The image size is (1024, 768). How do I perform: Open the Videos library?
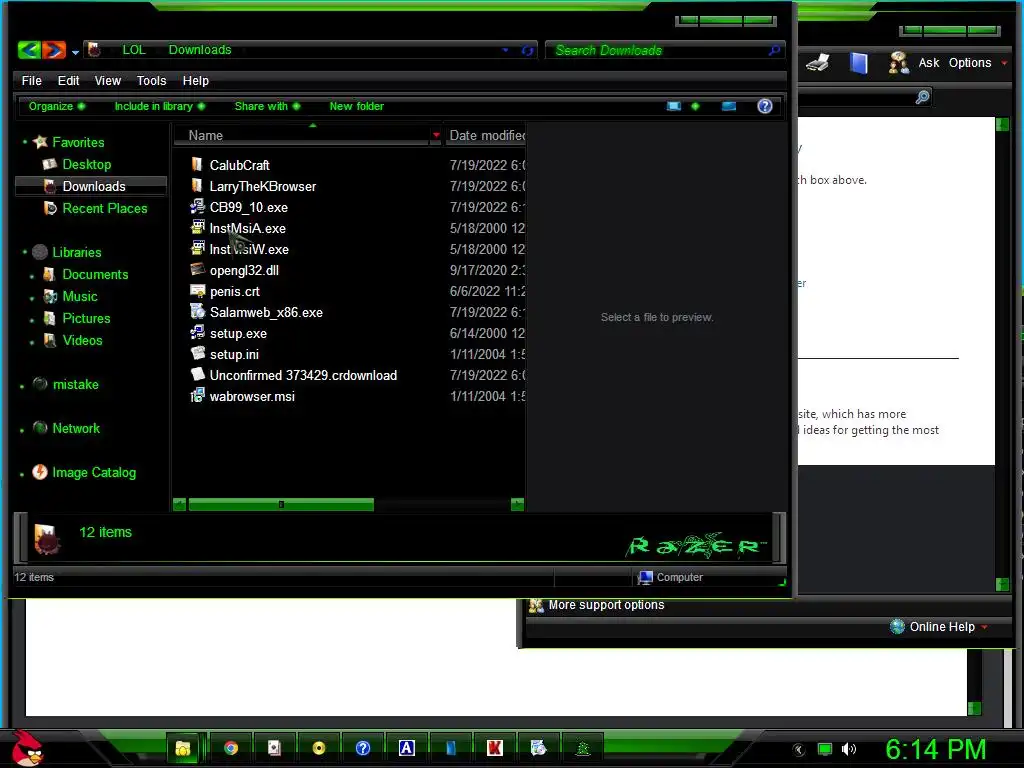82,340
